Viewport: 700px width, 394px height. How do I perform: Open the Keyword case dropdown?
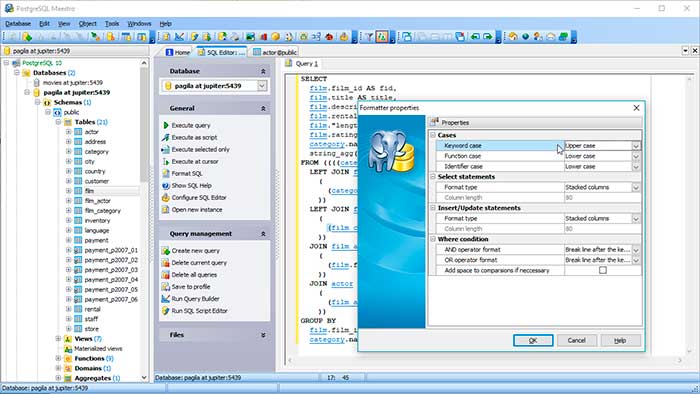tap(636, 146)
